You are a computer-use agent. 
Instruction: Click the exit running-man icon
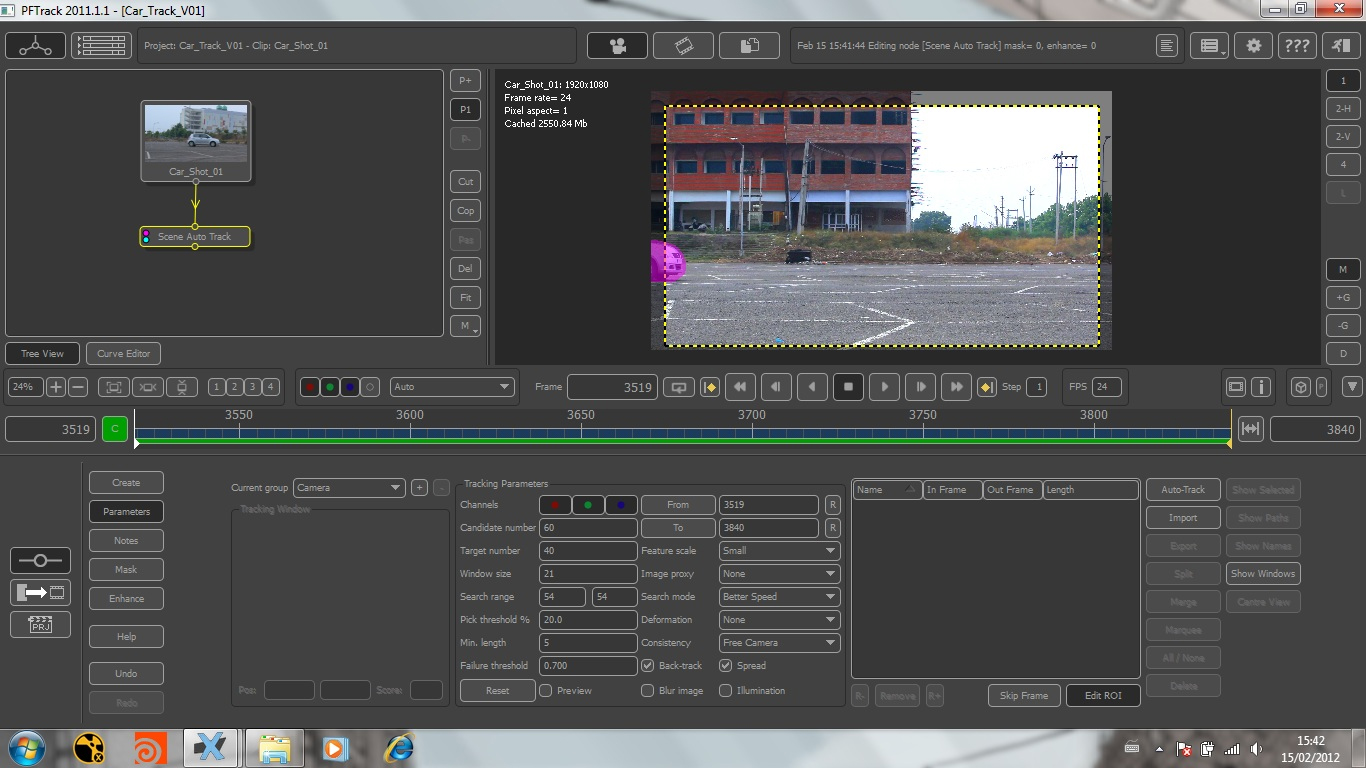pos(1339,45)
